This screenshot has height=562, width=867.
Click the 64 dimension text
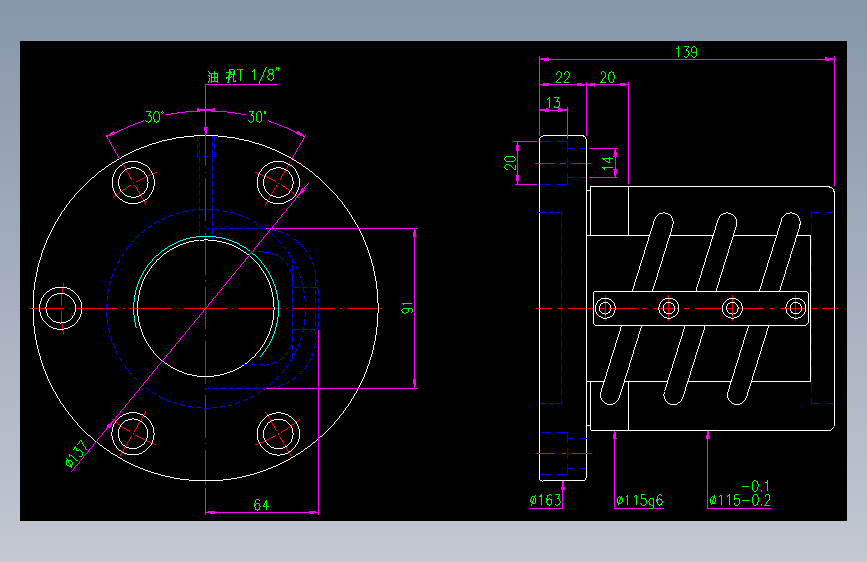click(x=262, y=505)
